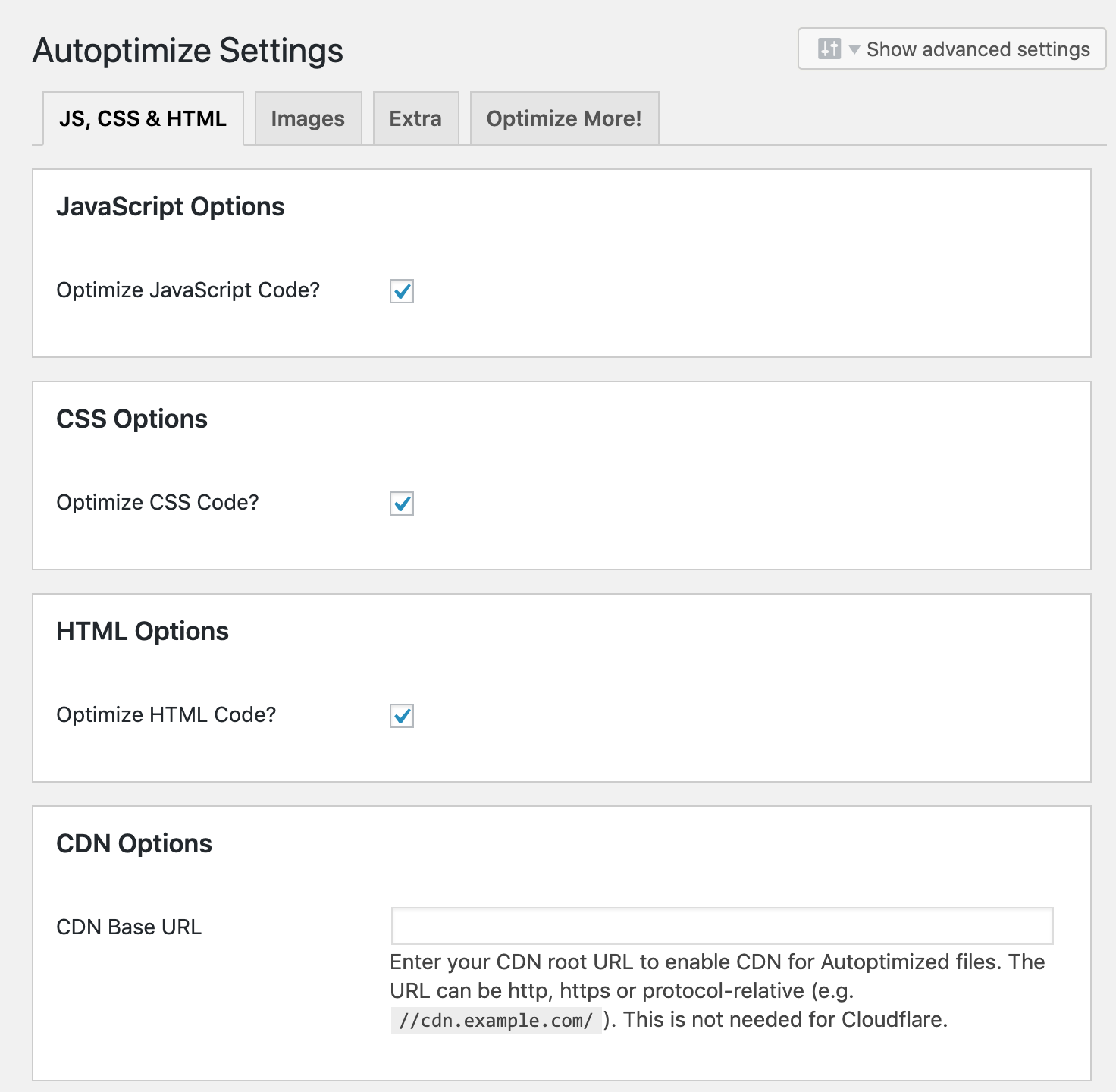Screen dimensions: 1116x1092
Task: Click the Optimize JavaScript Code label
Action: coord(189,290)
